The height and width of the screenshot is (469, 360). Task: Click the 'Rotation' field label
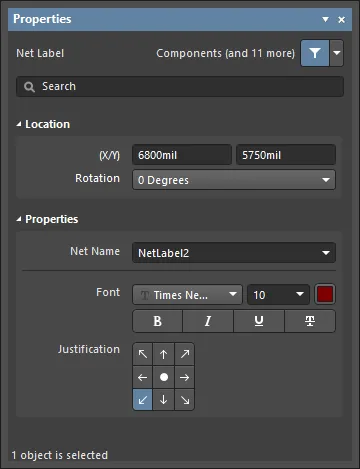[97, 178]
